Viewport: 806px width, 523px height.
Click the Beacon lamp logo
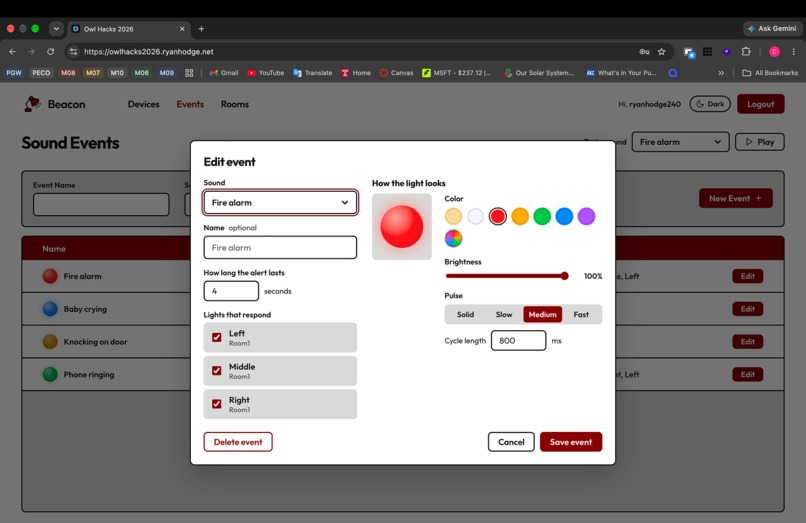[x=32, y=104]
